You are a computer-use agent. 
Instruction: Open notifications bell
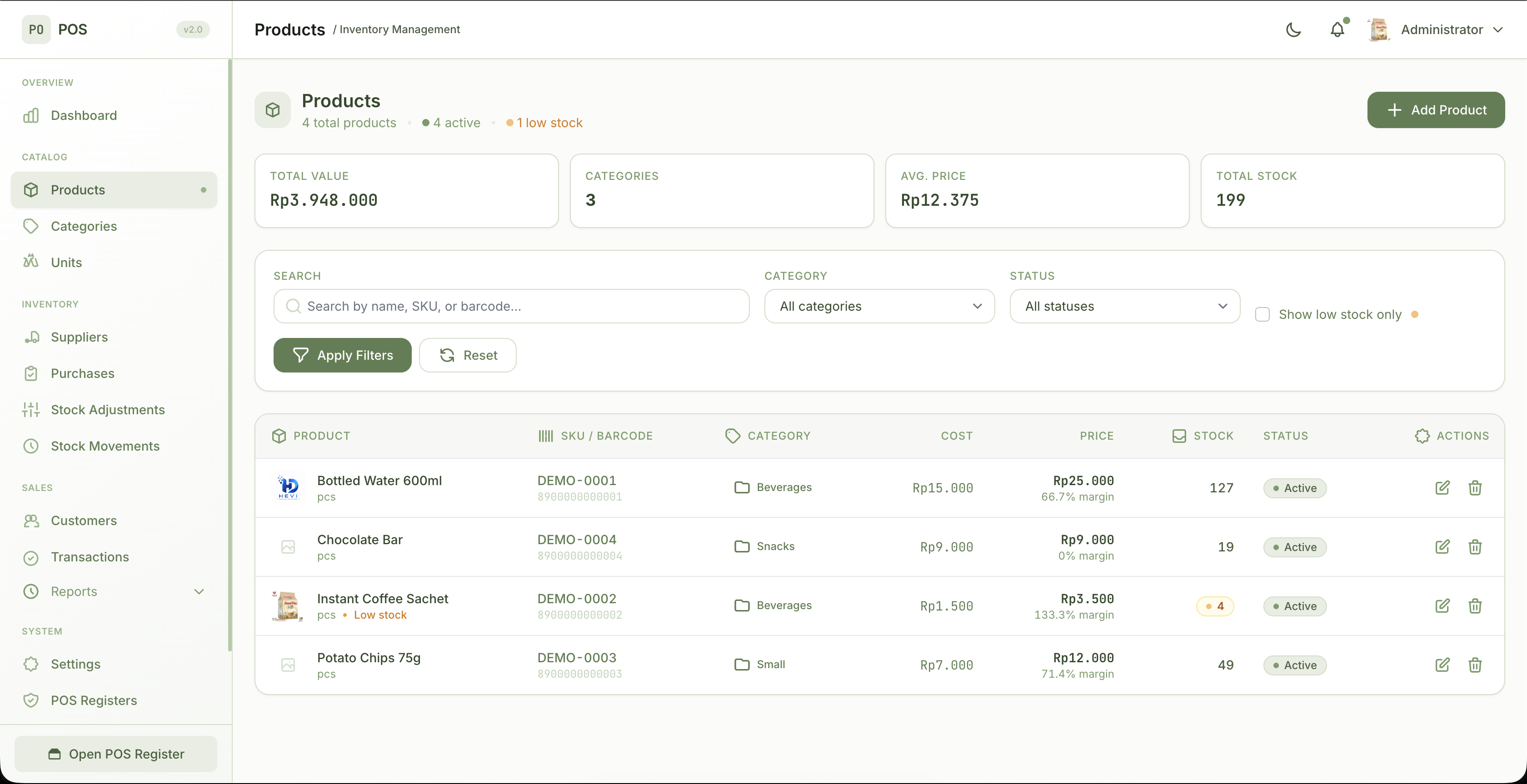click(x=1337, y=30)
